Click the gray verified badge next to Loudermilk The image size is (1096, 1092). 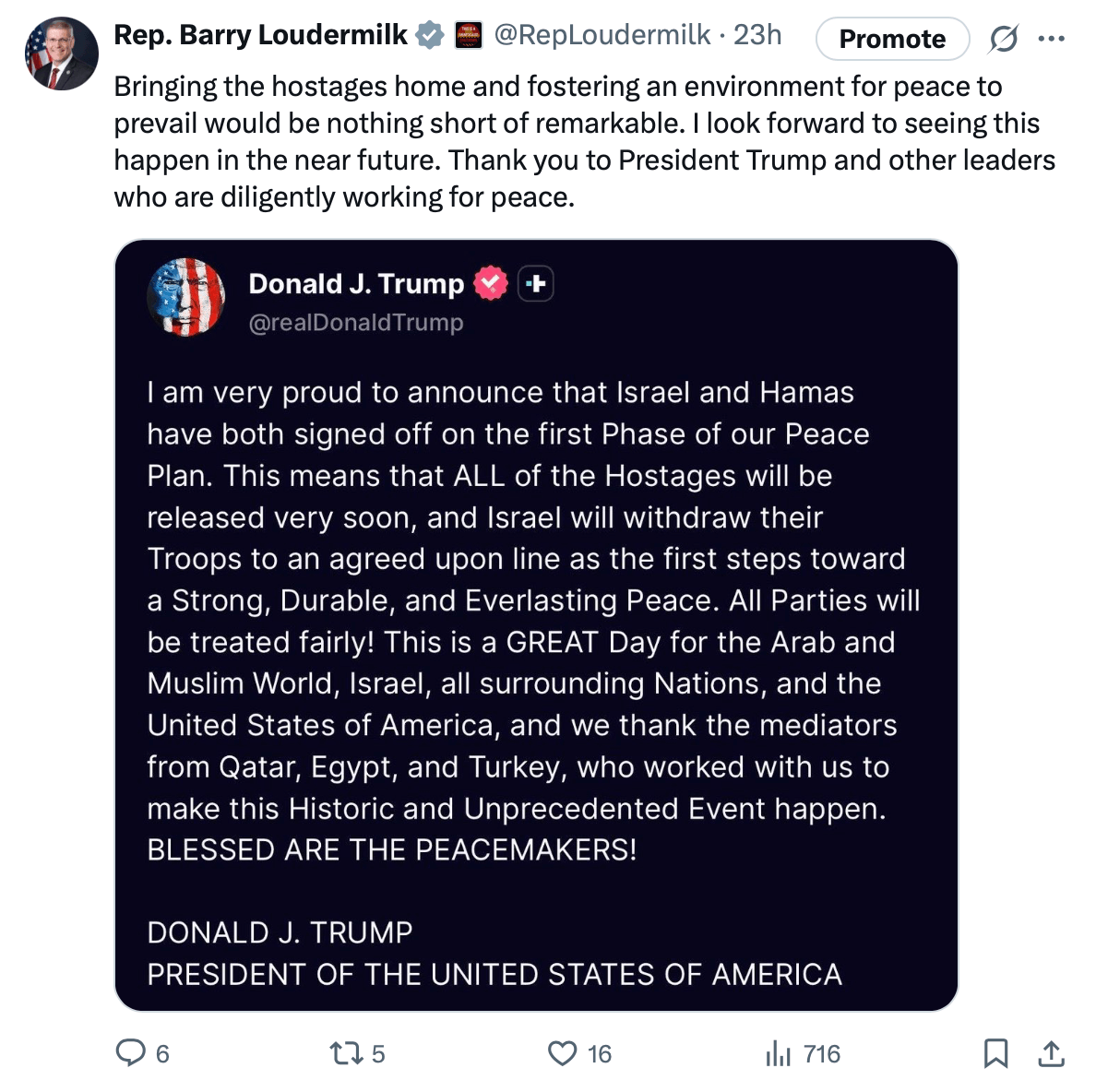pos(429,36)
